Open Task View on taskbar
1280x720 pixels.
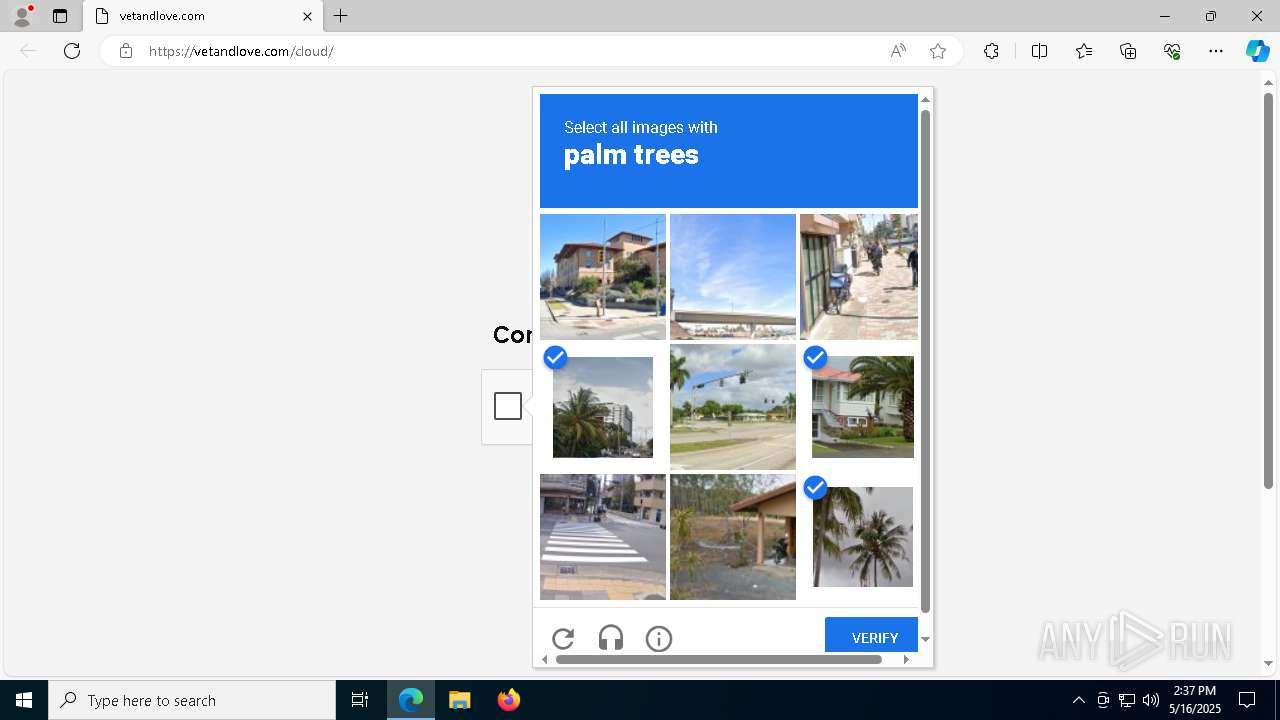click(x=360, y=700)
